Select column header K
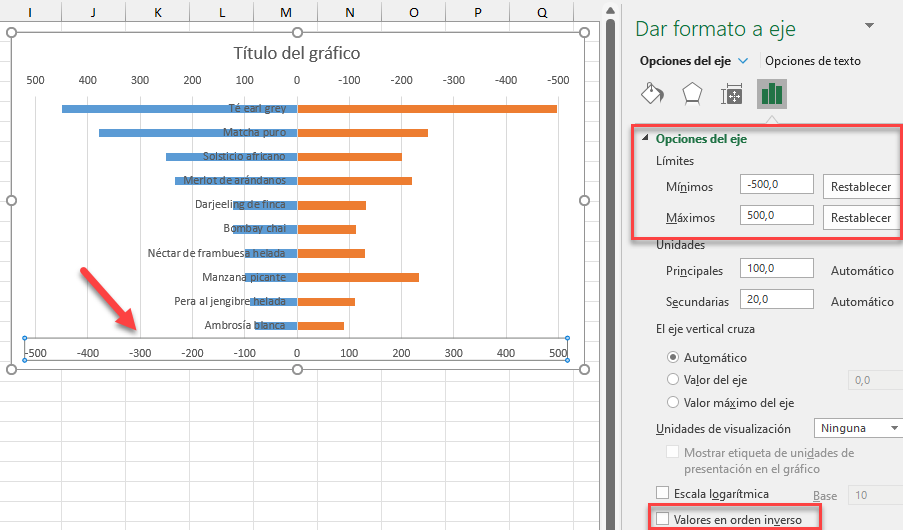The height and width of the screenshot is (530, 903). [158, 12]
